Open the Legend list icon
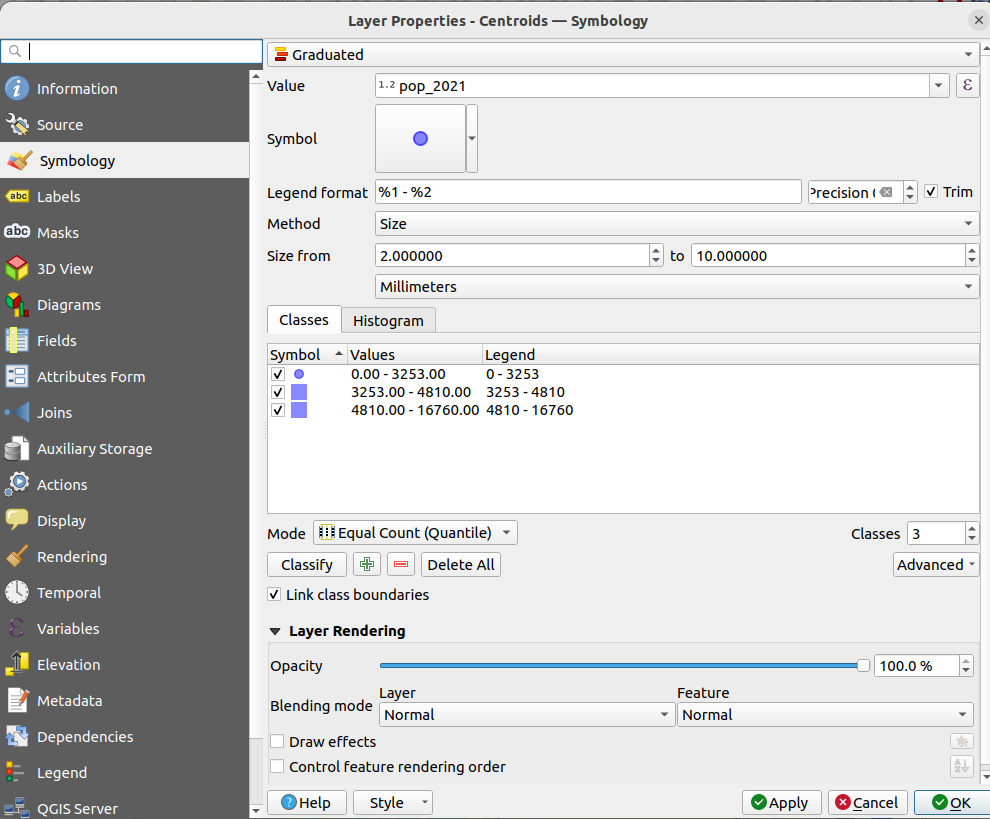Viewport: 990px width, 819px height. tap(17, 772)
